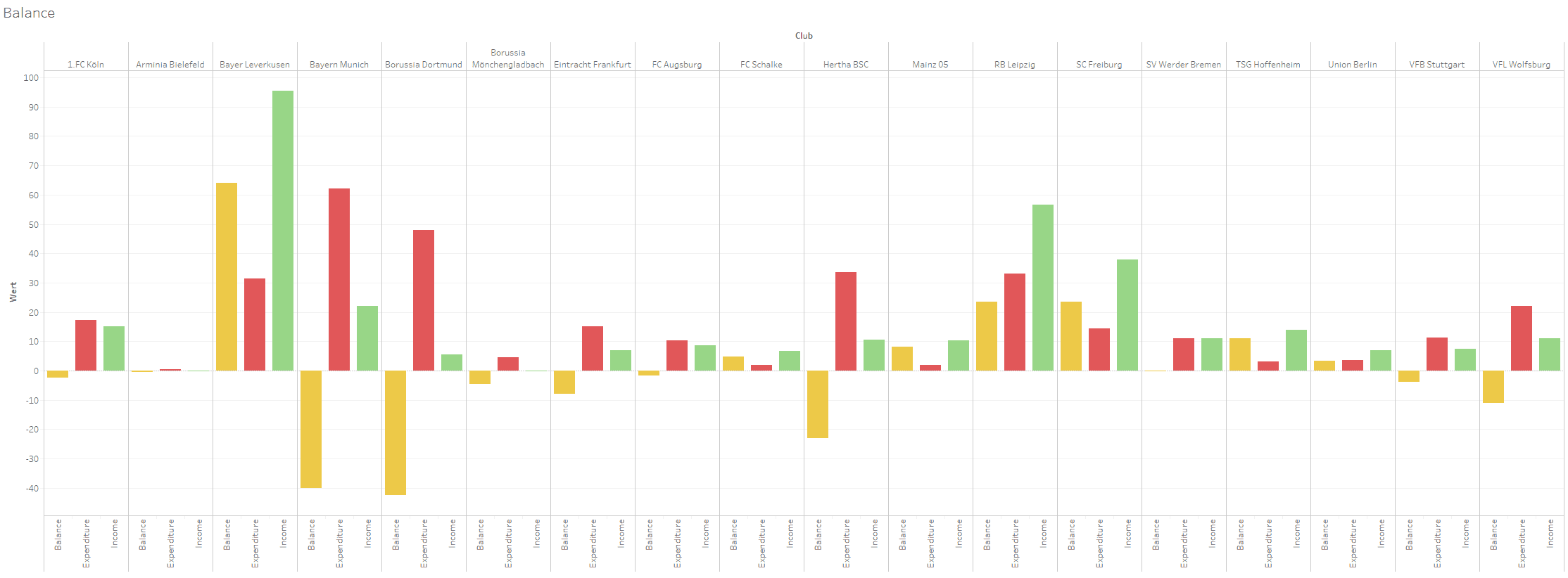Screen dimensions: 1568x578
Task: Click the RB Leipzig club header
Action: click(x=1015, y=65)
